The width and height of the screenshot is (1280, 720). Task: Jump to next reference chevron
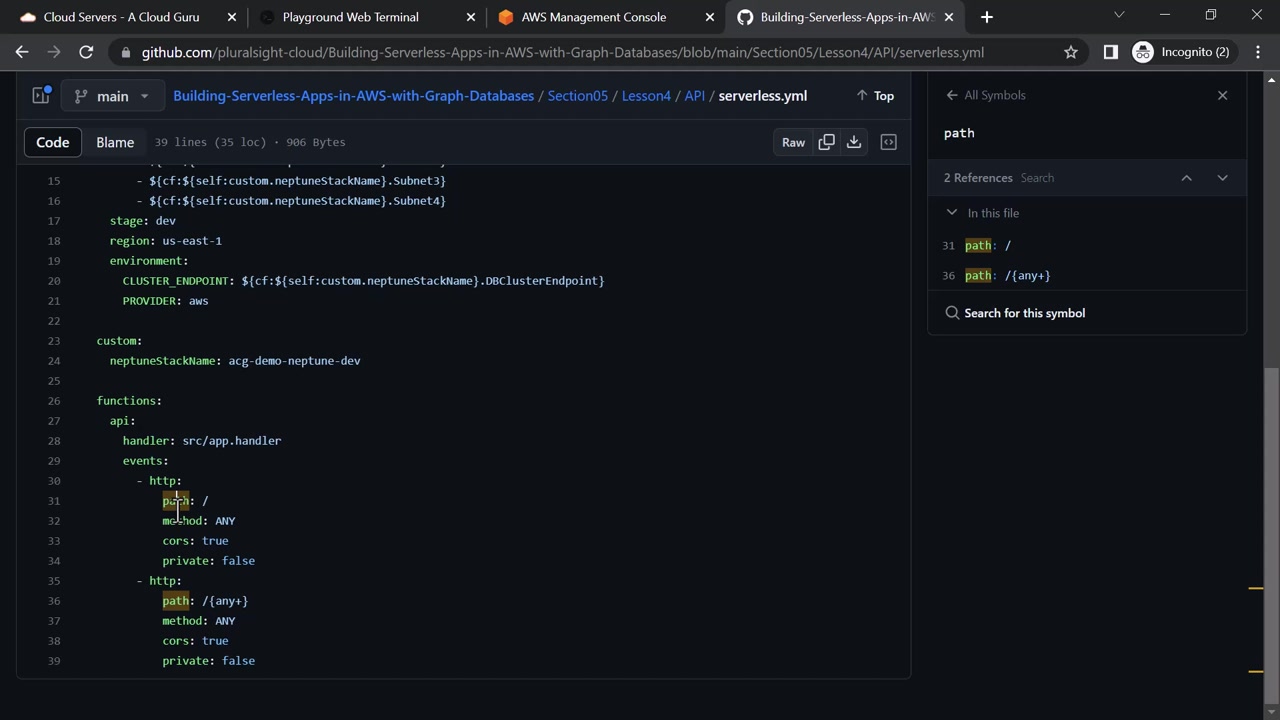[x=1222, y=178]
